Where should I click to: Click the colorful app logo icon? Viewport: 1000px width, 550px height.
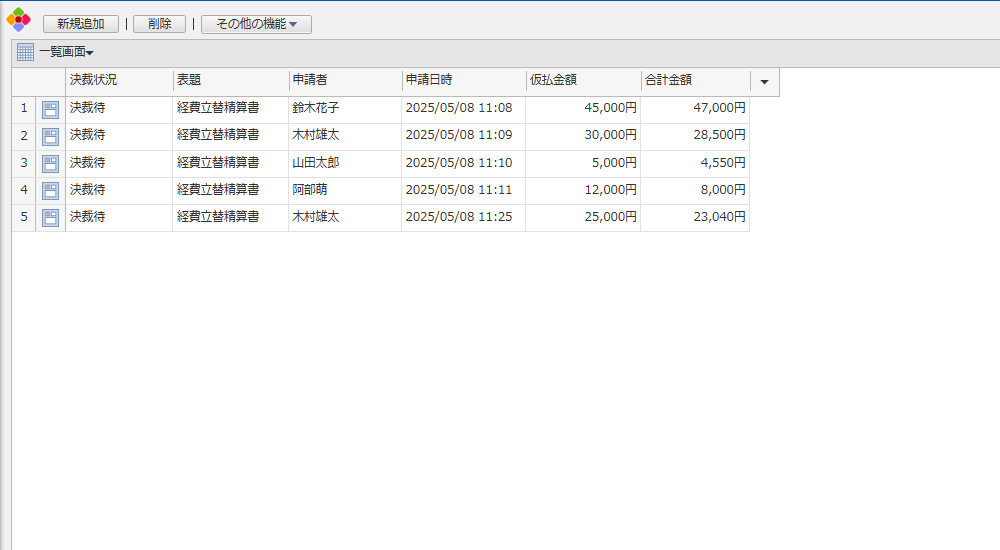point(18,19)
